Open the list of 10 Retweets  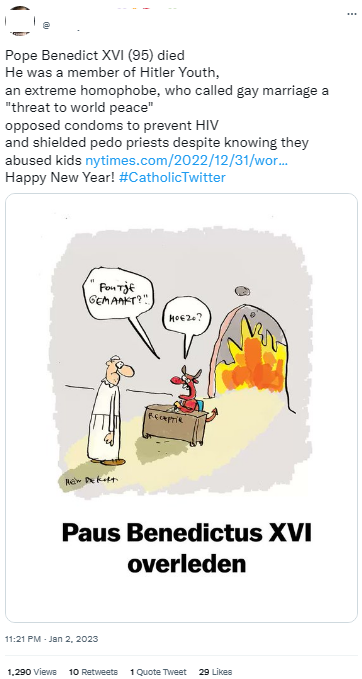pos(93,672)
